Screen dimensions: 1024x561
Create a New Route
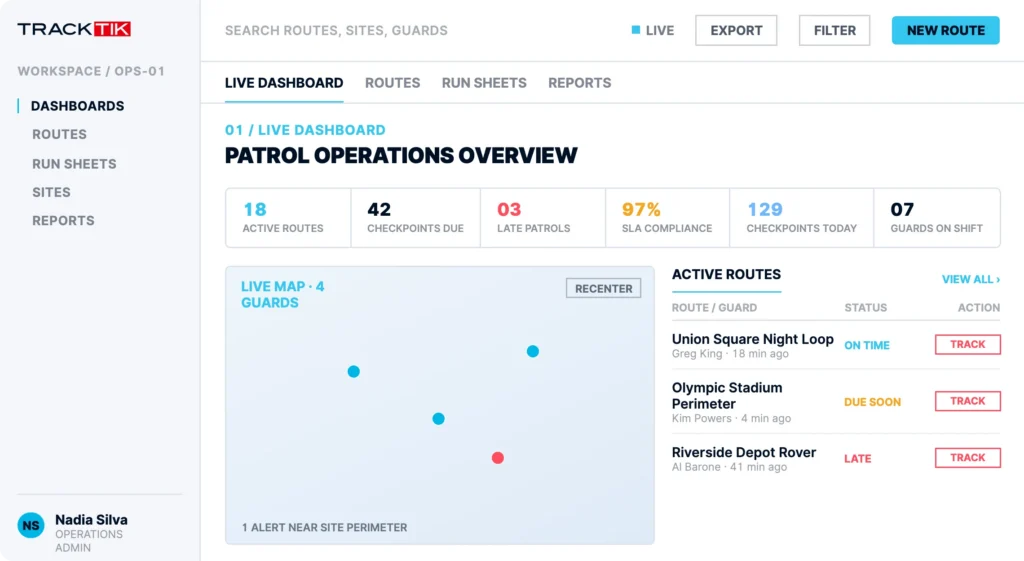click(946, 30)
